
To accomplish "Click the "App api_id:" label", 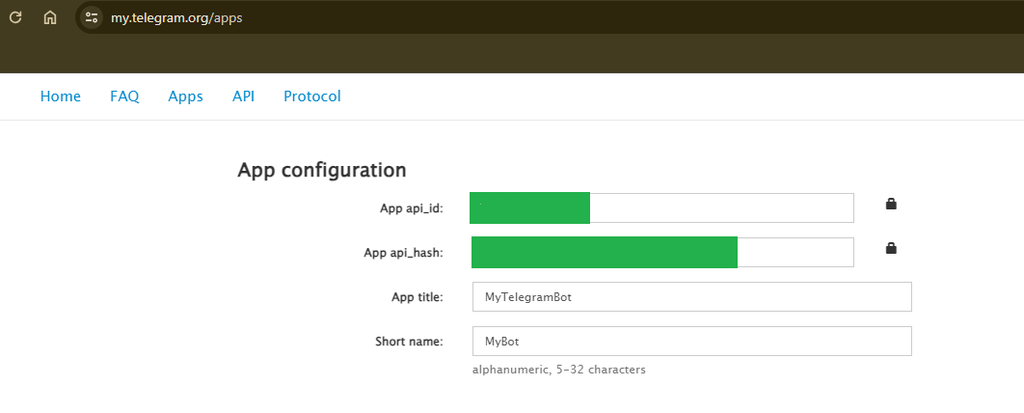I will [x=410, y=209].
